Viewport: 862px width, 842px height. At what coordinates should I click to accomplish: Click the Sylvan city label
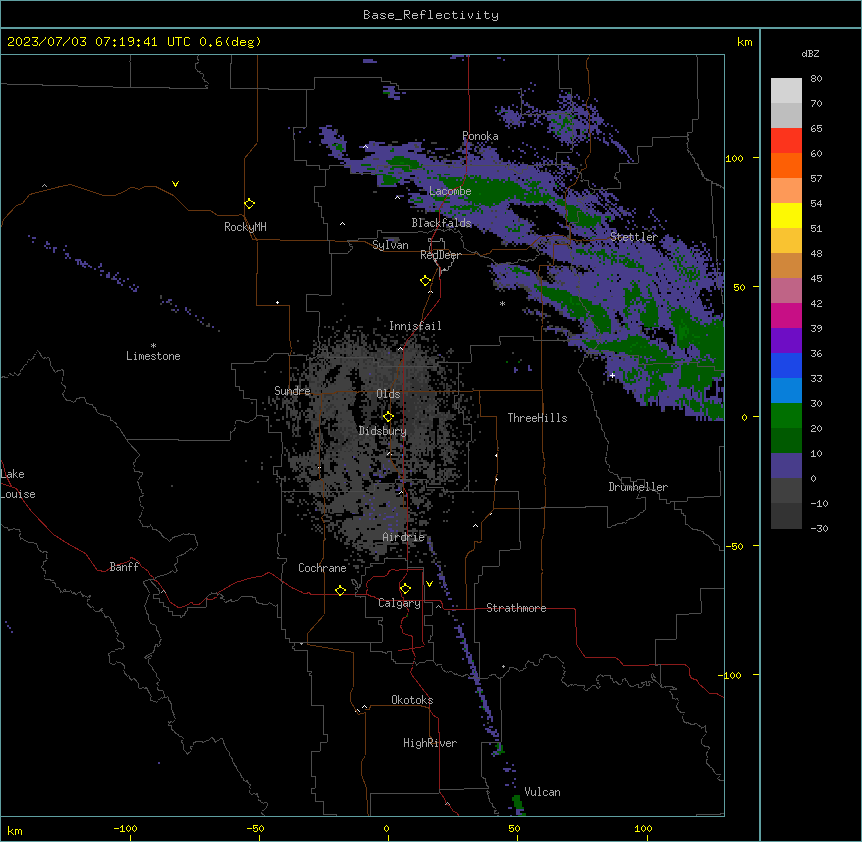coord(390,245)
